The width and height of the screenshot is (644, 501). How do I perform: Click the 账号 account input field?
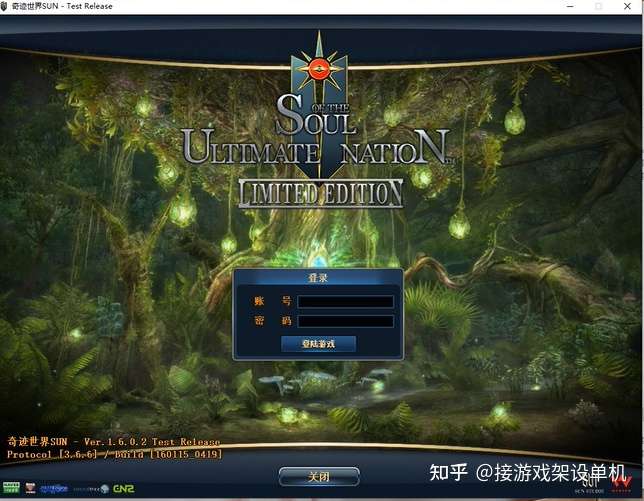click(345, 301)
